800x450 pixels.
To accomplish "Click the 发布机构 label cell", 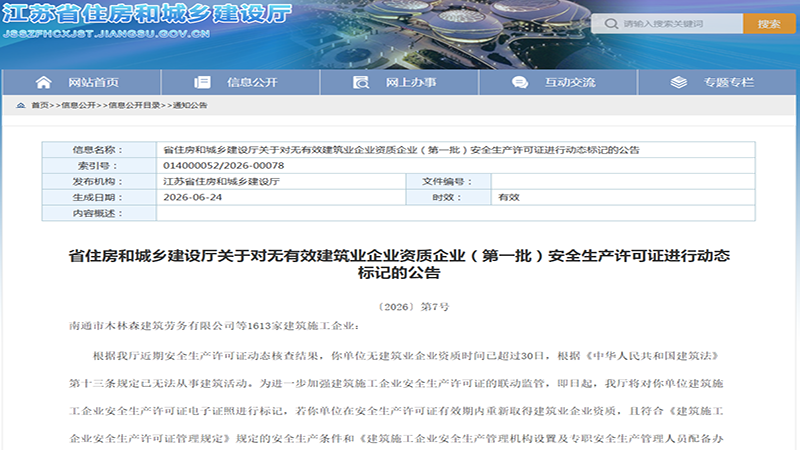I will pyautogui.click(x=99, y=181).
